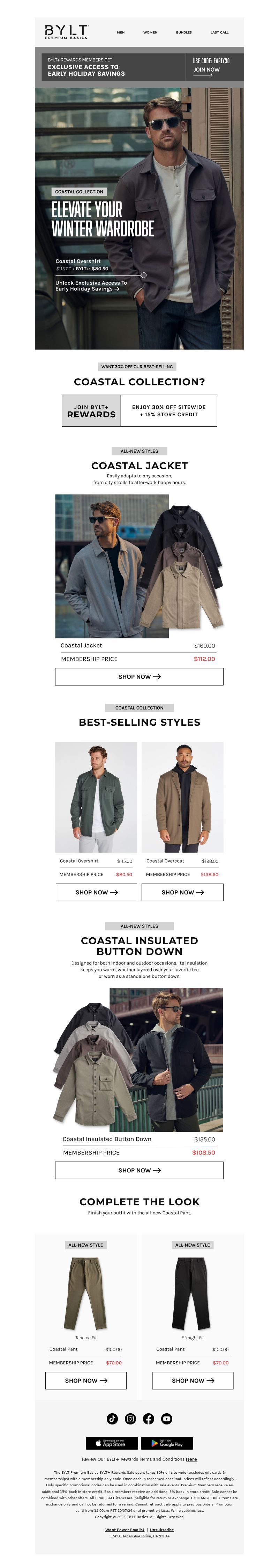Open the Instagram social icon
This screenshot has width=279, height=1568.
click(x=131, y=1419)
